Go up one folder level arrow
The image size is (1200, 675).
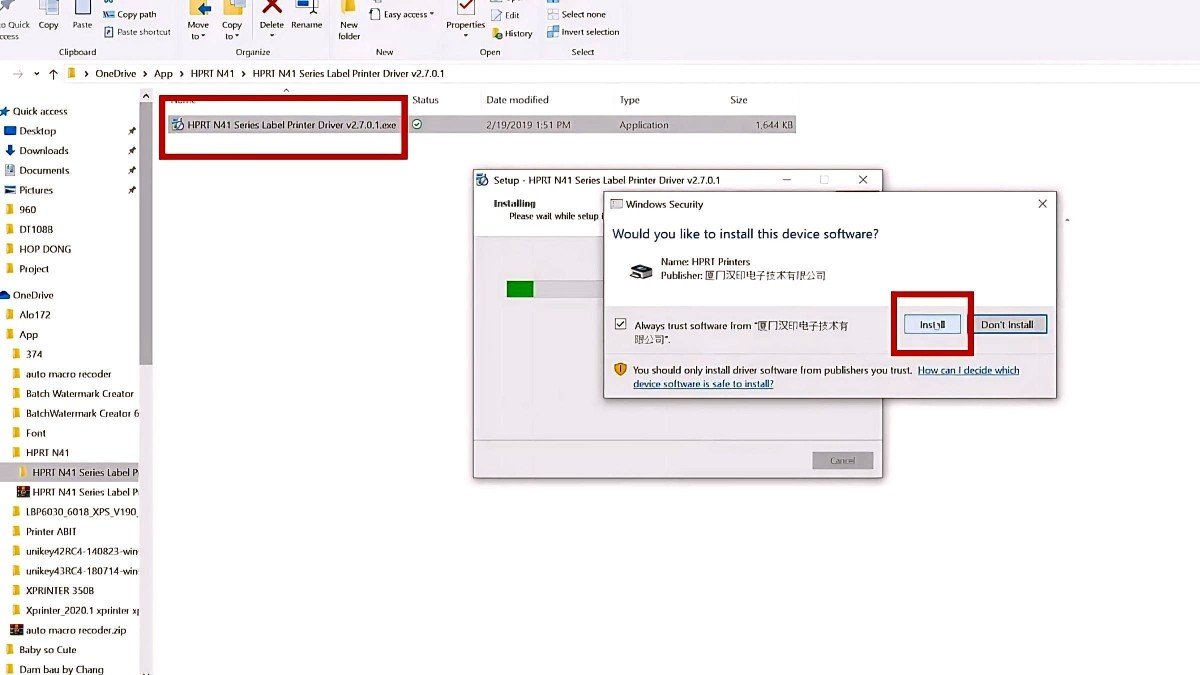(53, 74)
